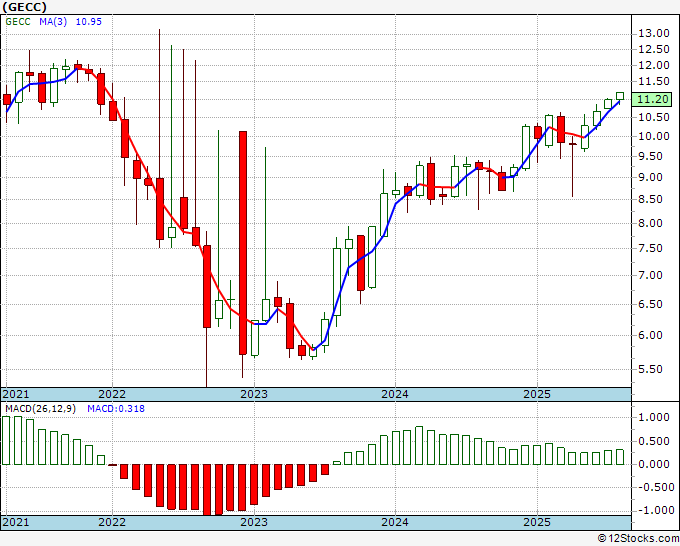Click the 11.50 price axis label
The image size is (680, 546).
(x=654, y=82)
